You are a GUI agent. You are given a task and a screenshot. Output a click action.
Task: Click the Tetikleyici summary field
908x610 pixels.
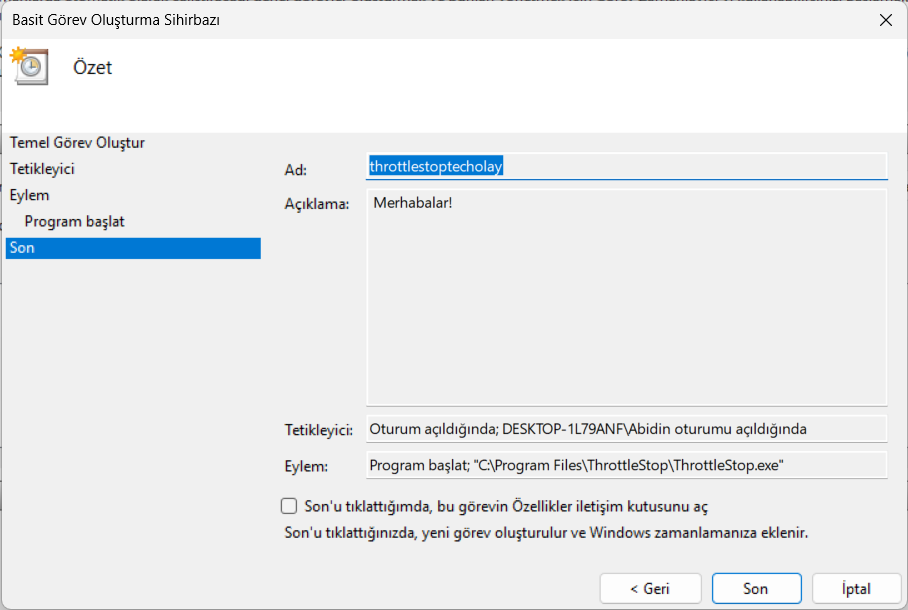tap(627, 429)
